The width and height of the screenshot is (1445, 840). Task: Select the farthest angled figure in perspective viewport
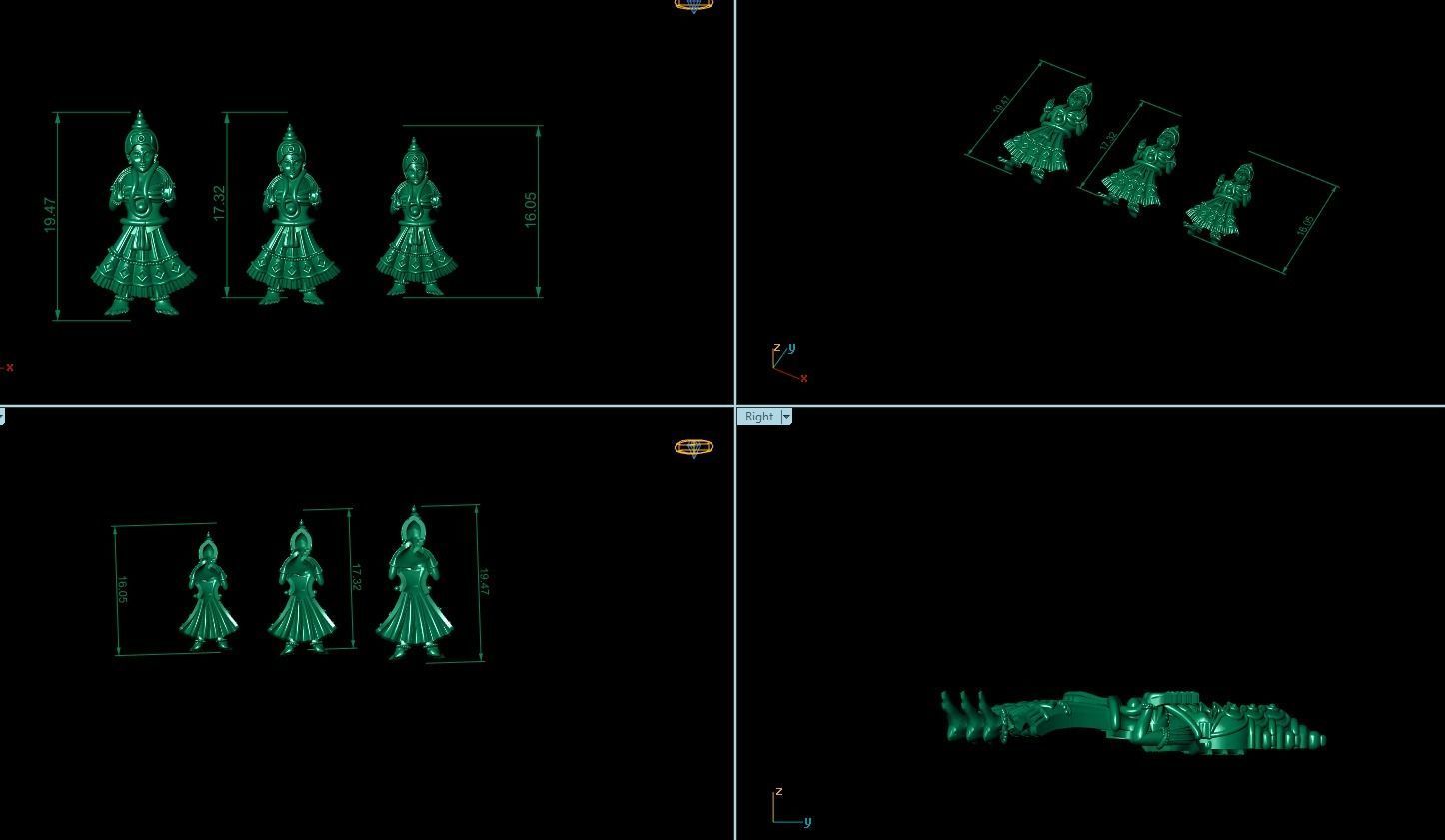1049,132
